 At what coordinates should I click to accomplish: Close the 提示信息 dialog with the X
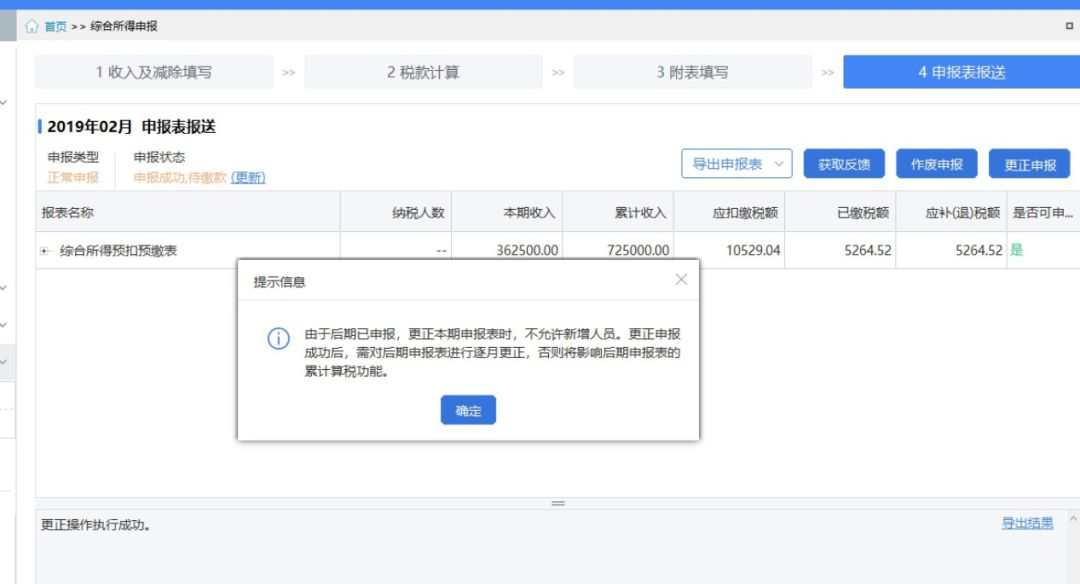[681, 280]
